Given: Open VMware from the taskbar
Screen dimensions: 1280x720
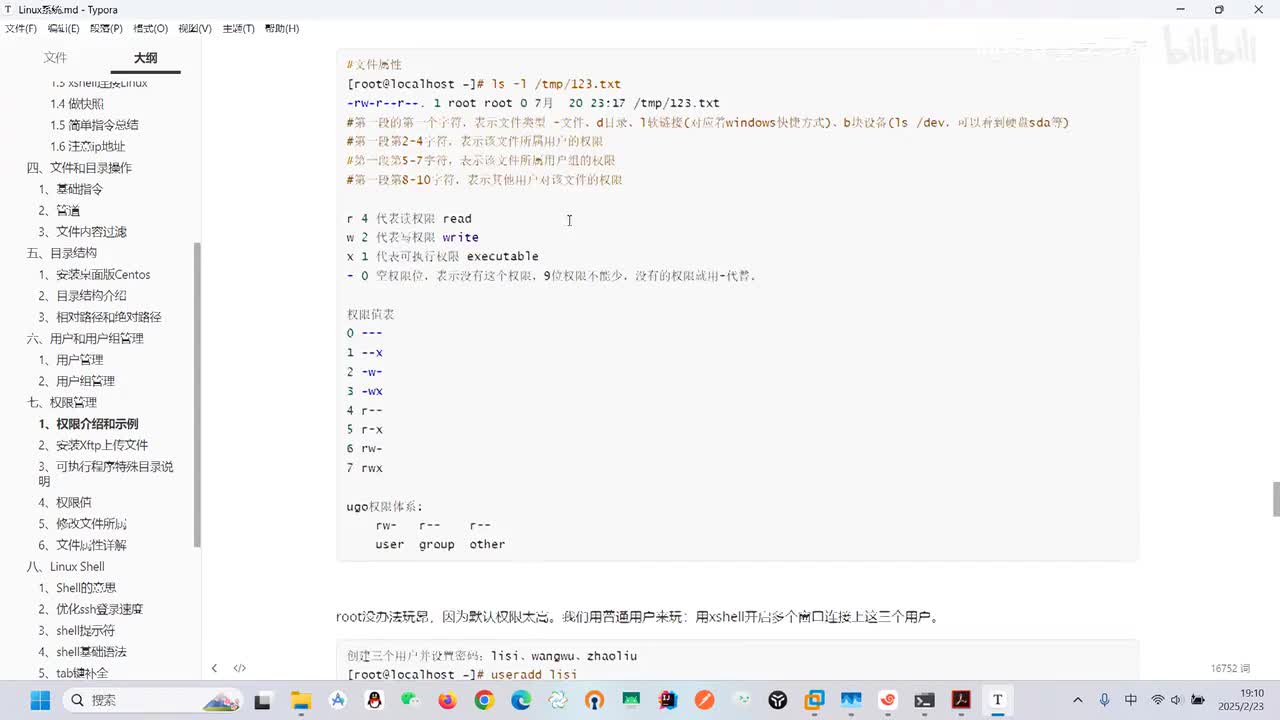Looking at the screenshot, I should (x=814, y=700).
